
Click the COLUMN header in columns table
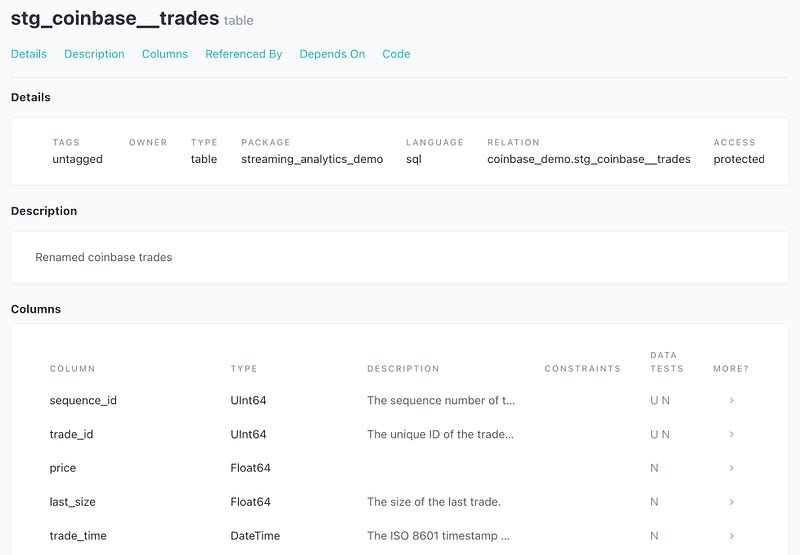(x=72, y=368)
